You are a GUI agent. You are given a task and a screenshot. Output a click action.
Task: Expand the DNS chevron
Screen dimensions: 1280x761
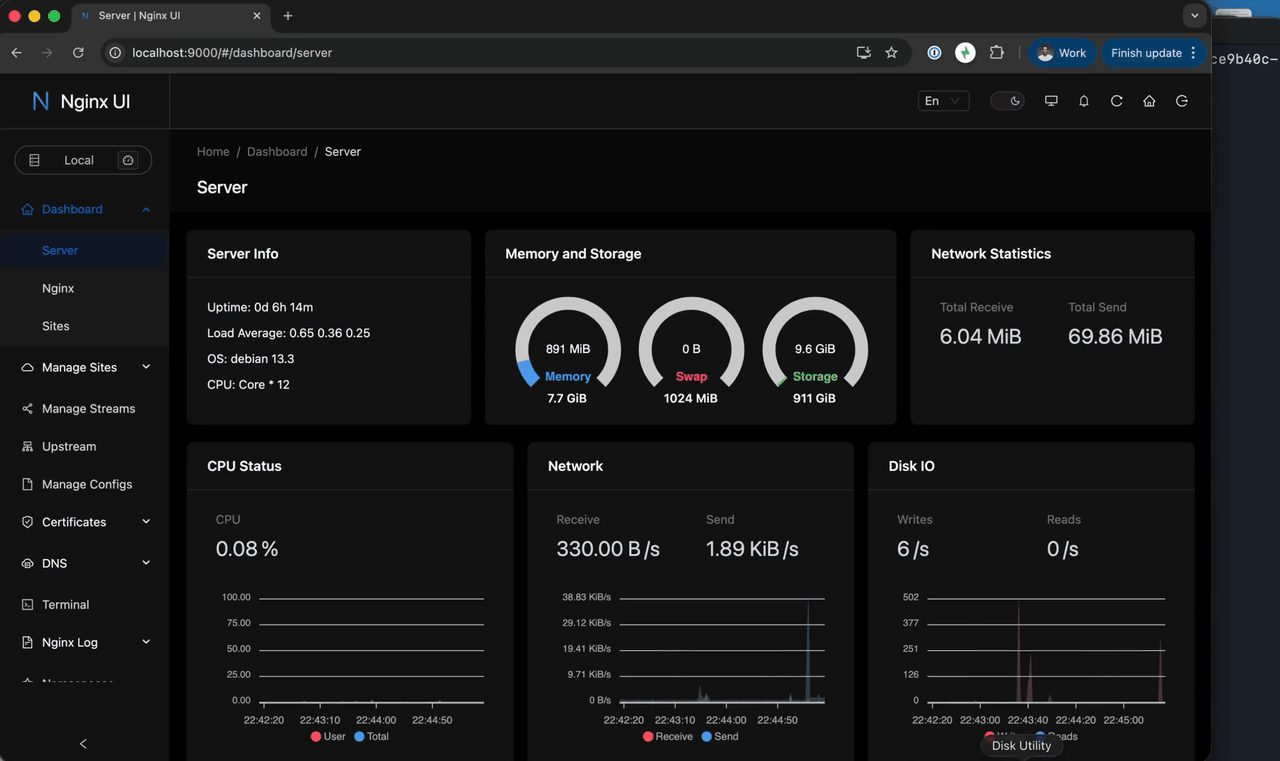click(146, 563)
